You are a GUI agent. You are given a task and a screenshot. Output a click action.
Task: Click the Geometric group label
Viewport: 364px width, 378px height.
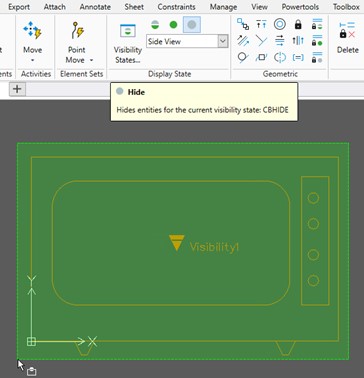coord(280,74)
